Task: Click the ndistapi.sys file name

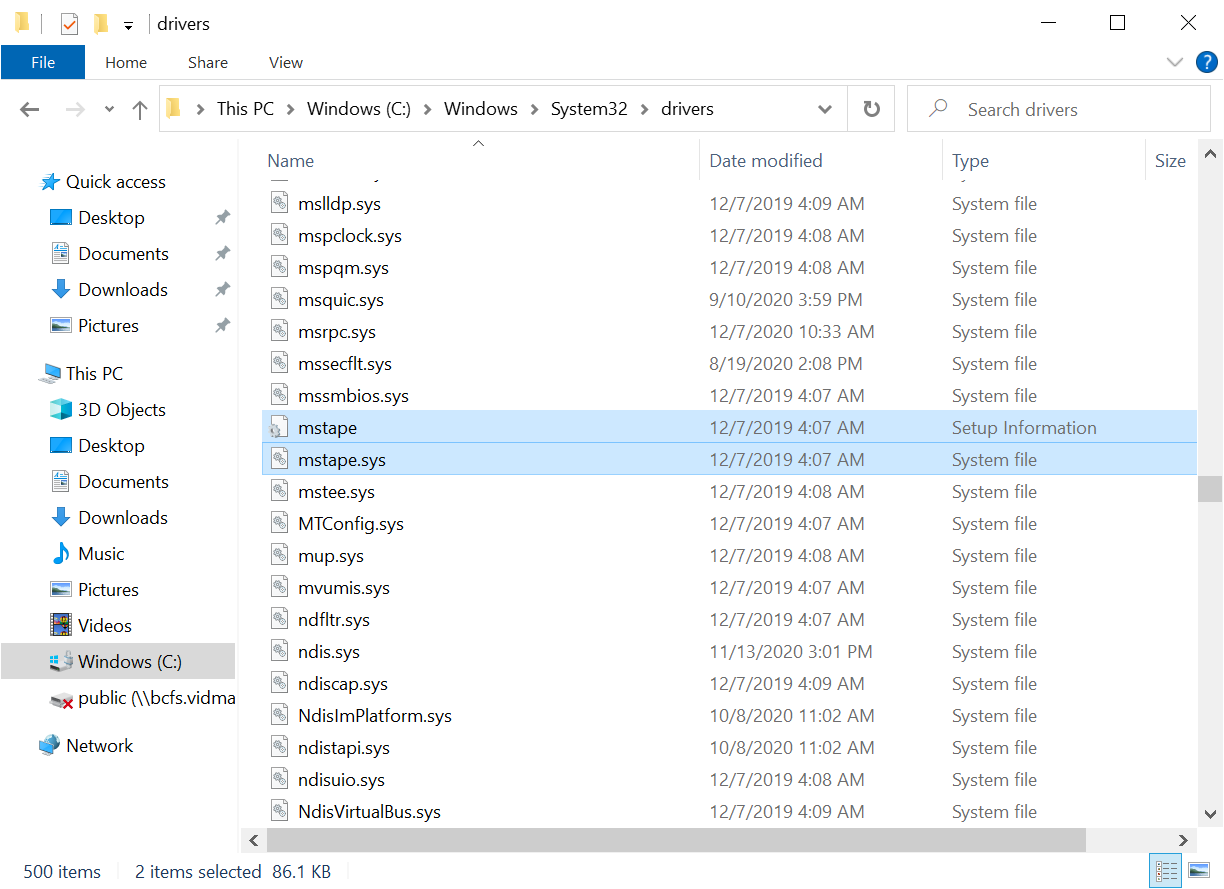Action: 344,748
